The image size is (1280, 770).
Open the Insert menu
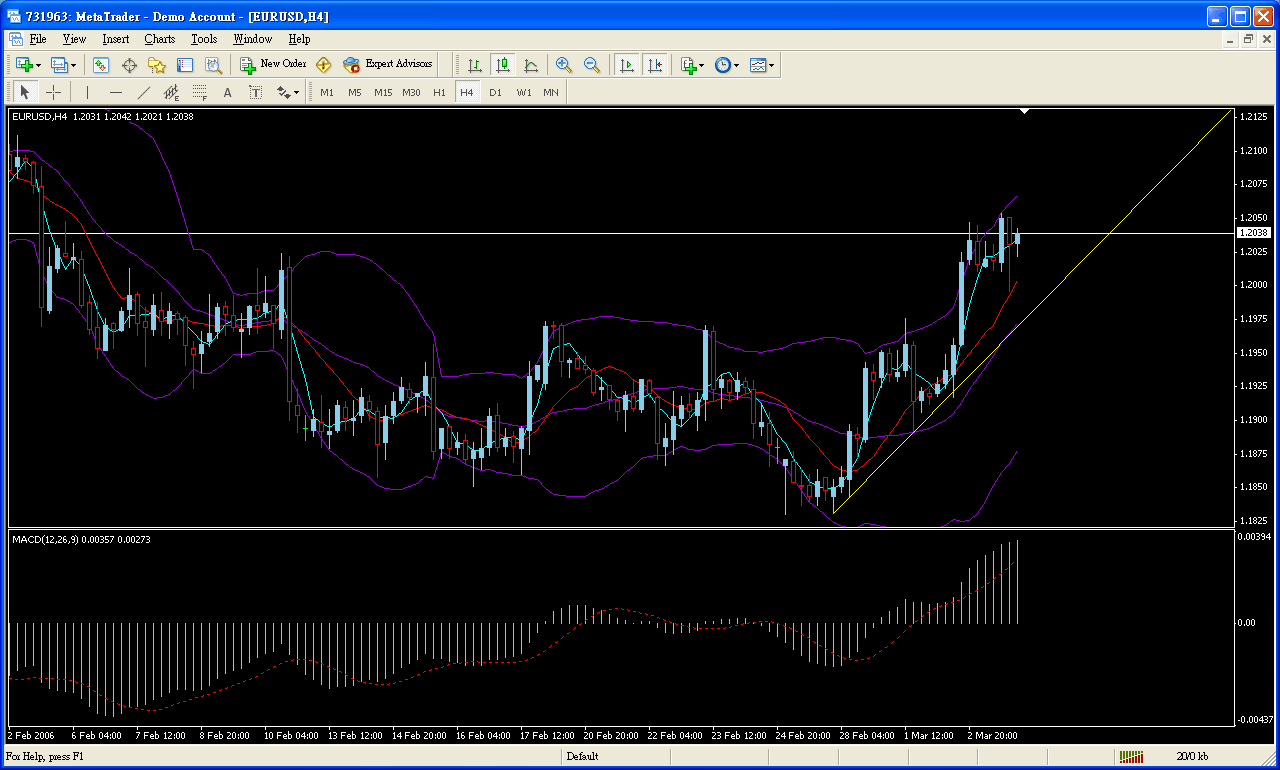[x=116, y=39]
